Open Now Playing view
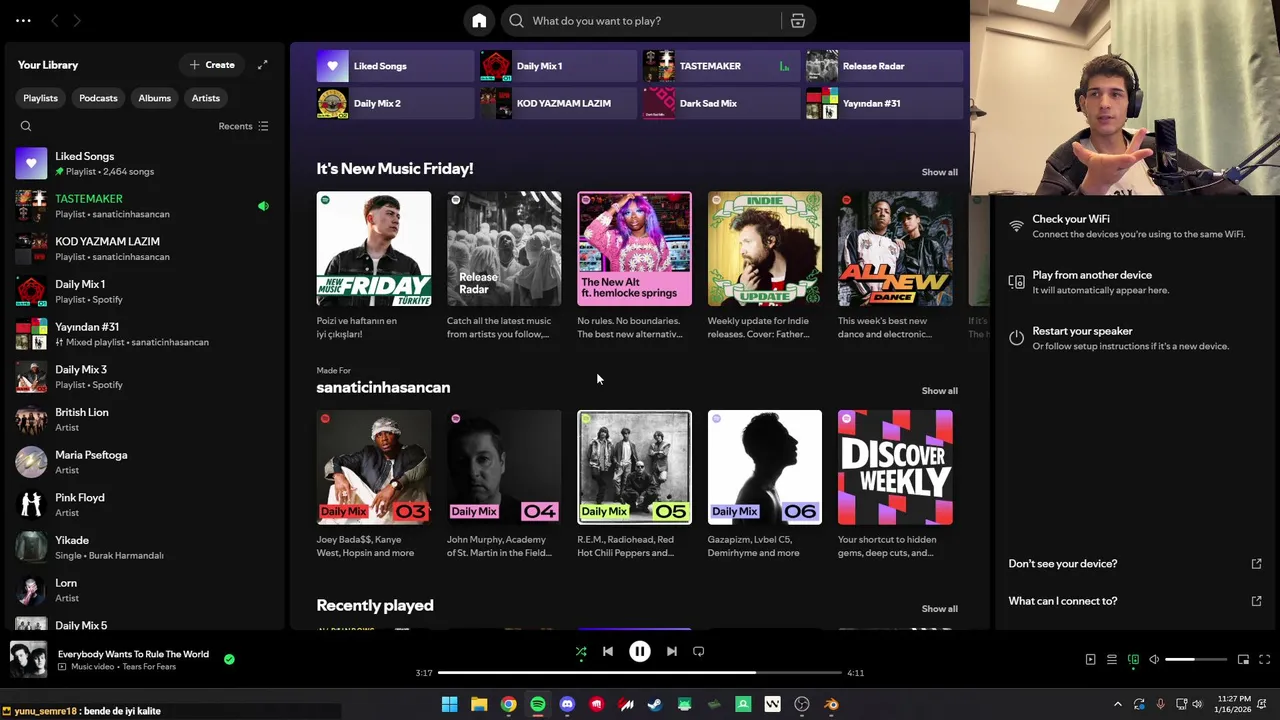 tap(1090, 660)
